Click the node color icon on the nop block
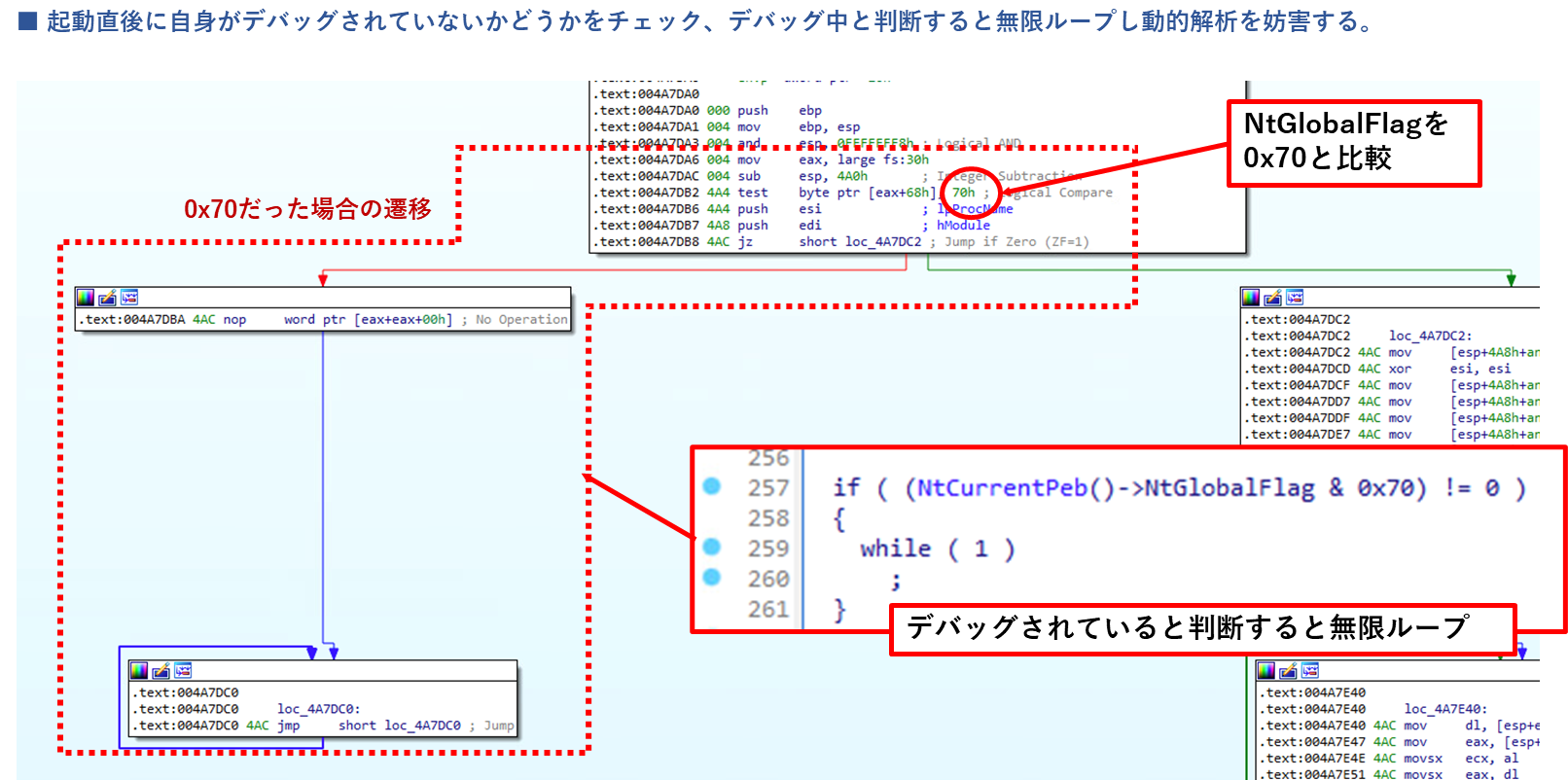 coord(86,298)
